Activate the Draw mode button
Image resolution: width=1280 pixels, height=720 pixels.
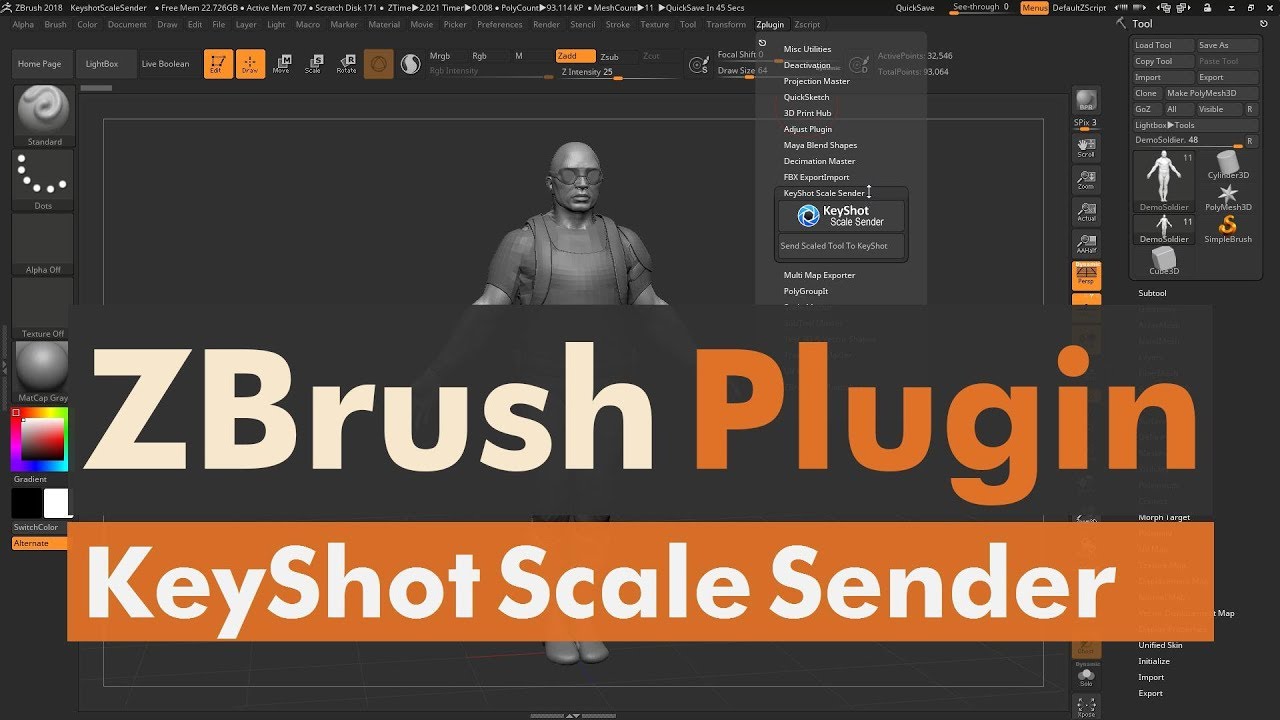pos(251,64)
